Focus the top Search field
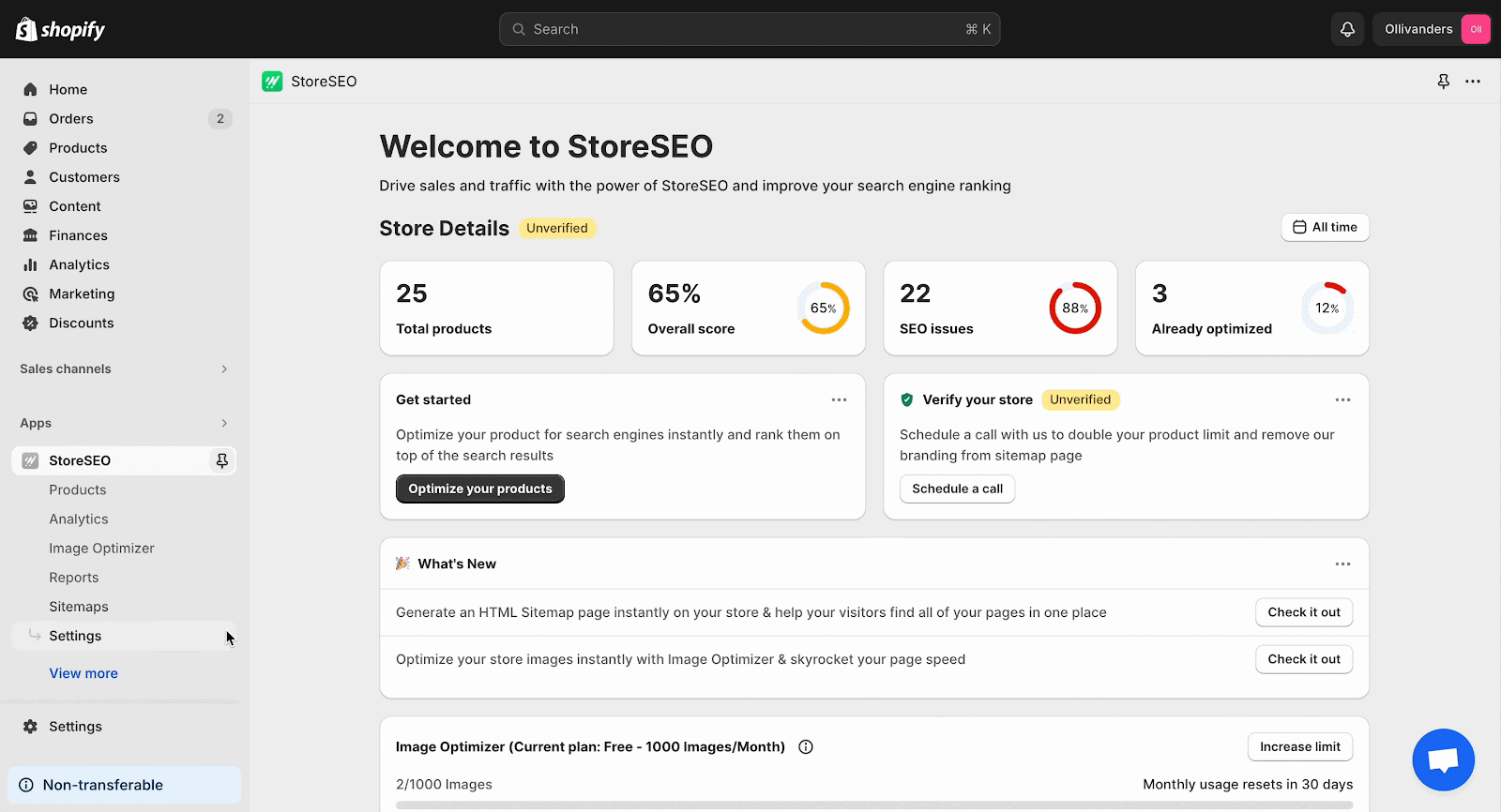 click(750, 29)
